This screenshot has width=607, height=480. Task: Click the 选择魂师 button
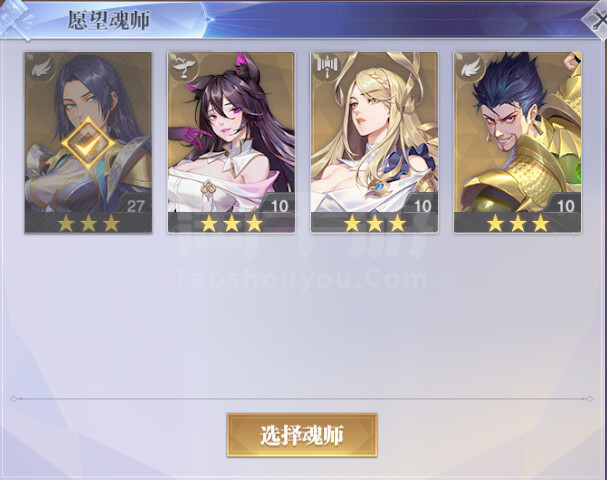click(x=302, y=435)
